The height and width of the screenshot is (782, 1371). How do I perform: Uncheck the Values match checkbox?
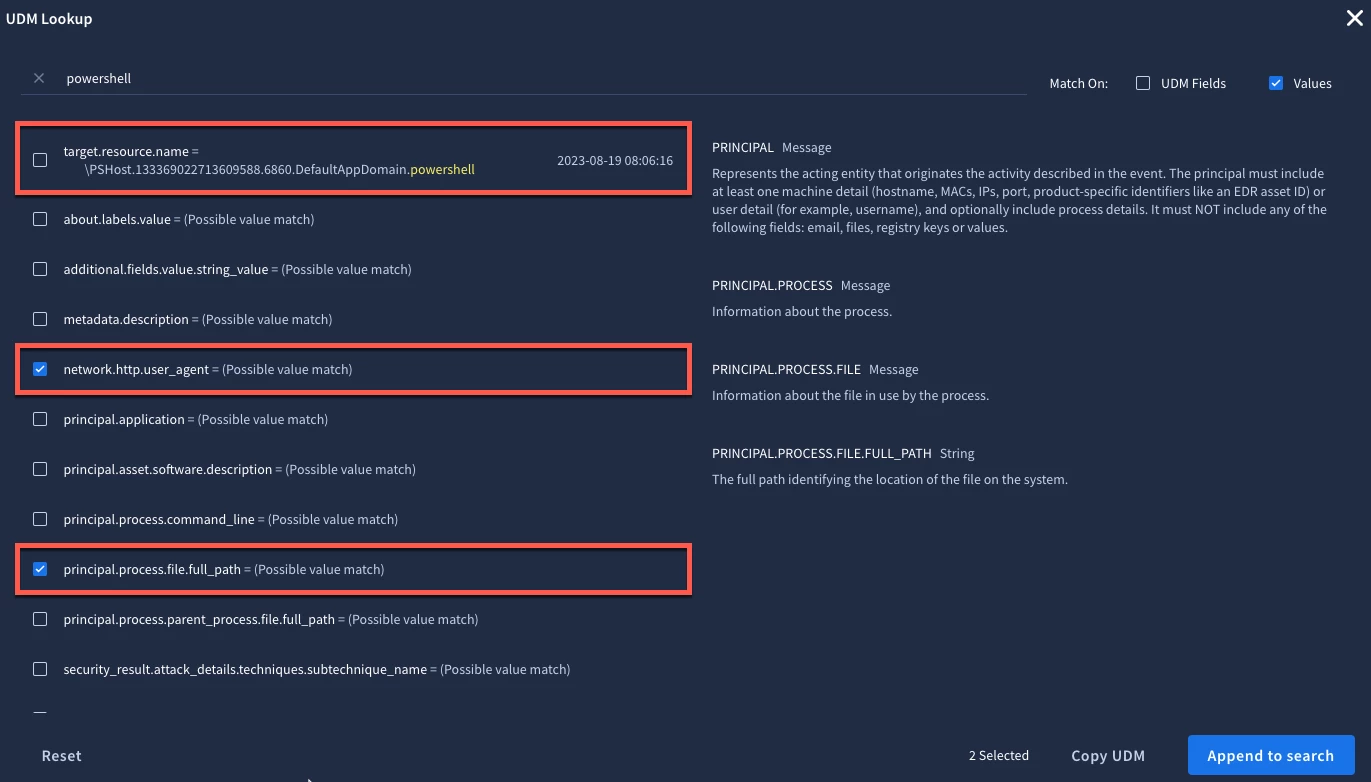[x=1276, y=83]
